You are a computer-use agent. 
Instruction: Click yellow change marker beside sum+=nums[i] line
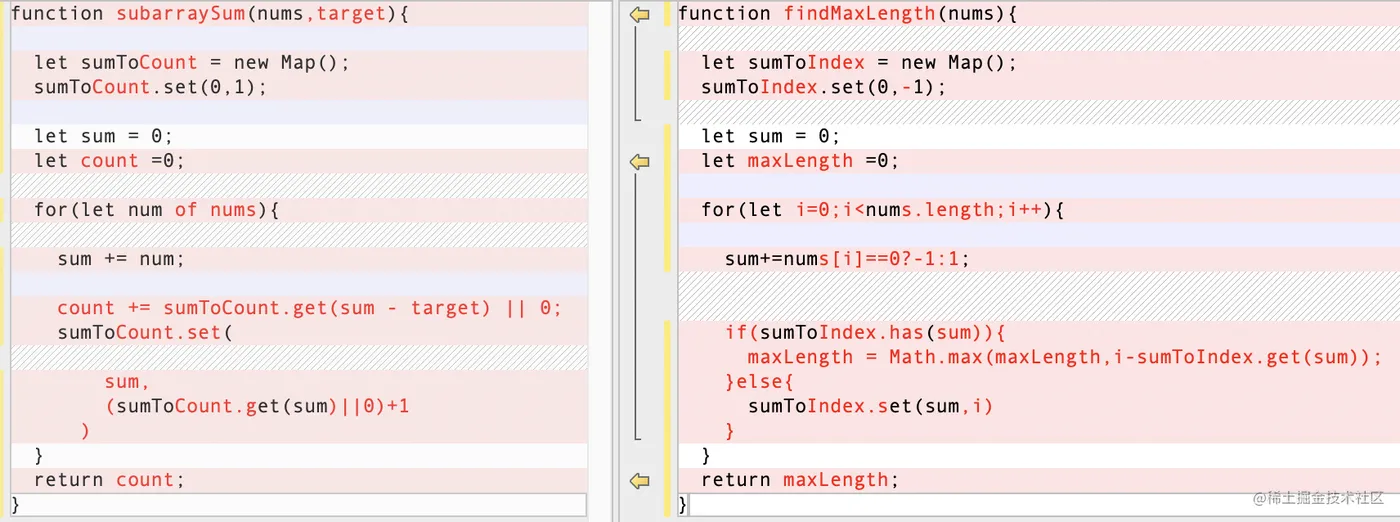click(667, 259)
